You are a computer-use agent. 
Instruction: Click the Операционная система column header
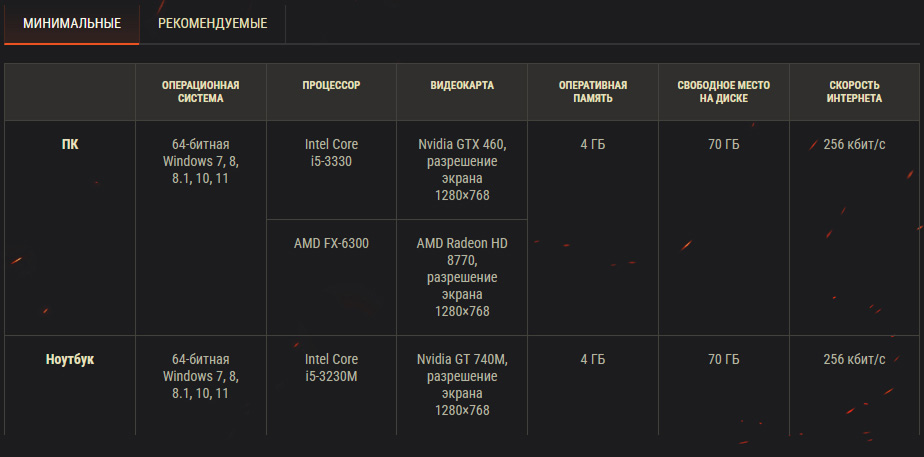pos(200,92)
